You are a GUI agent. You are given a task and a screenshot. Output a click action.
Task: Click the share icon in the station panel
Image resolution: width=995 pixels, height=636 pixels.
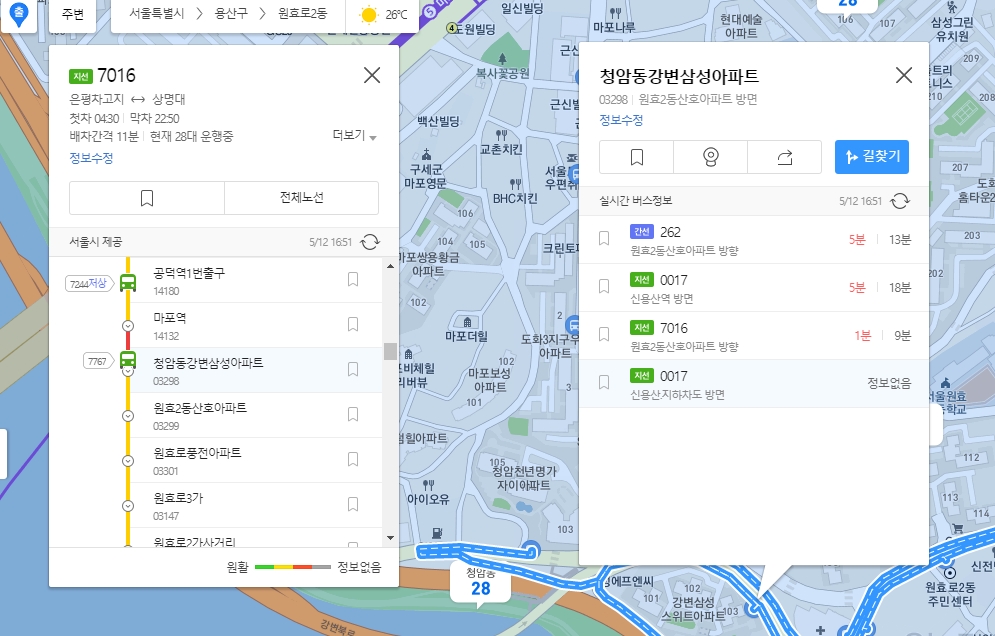[785, 157]
